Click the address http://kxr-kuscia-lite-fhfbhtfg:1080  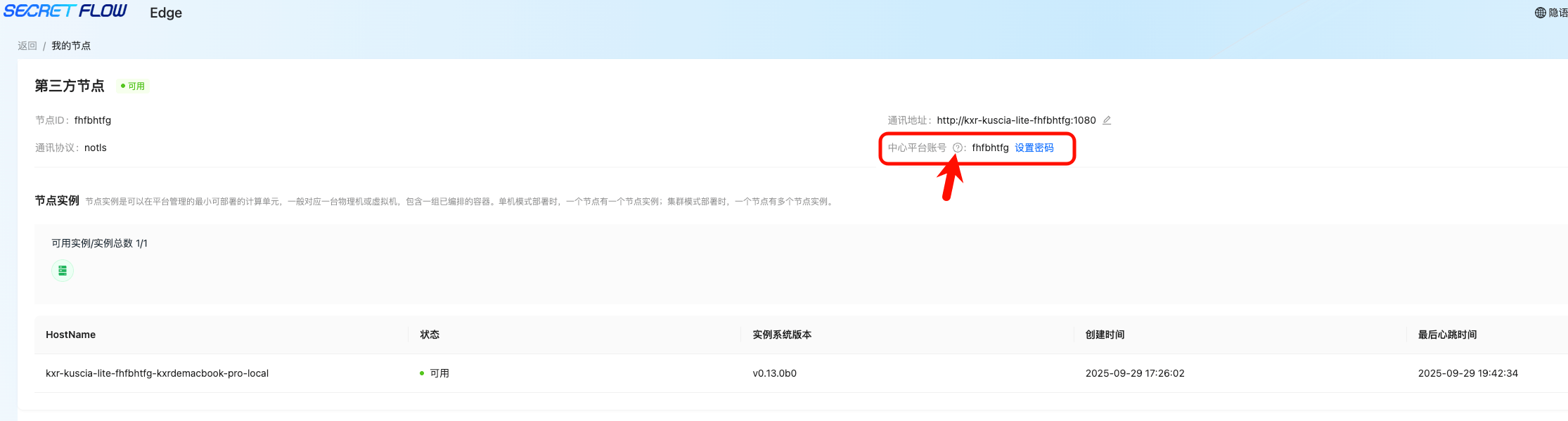point(1016,120)
